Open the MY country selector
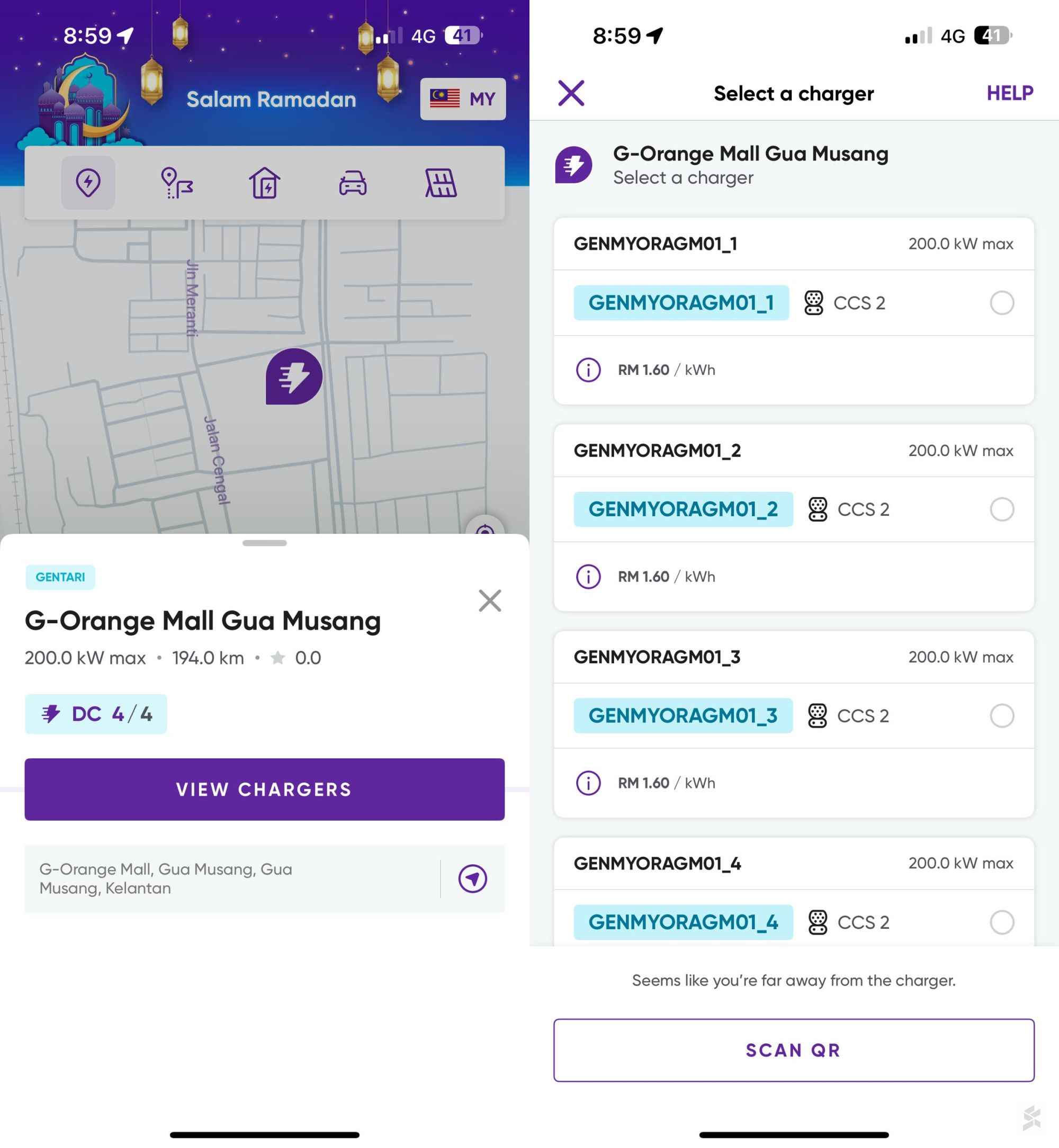This screenshot has width=1059, height=1148. 462,99
